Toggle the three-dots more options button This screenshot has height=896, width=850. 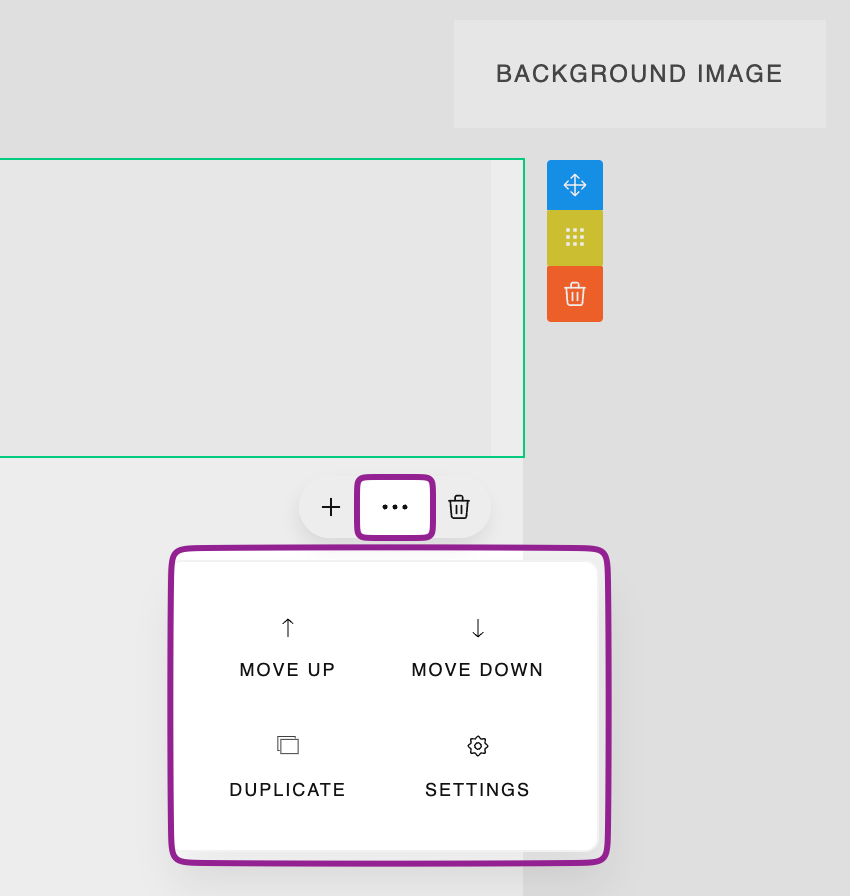(x=394, y=507)
